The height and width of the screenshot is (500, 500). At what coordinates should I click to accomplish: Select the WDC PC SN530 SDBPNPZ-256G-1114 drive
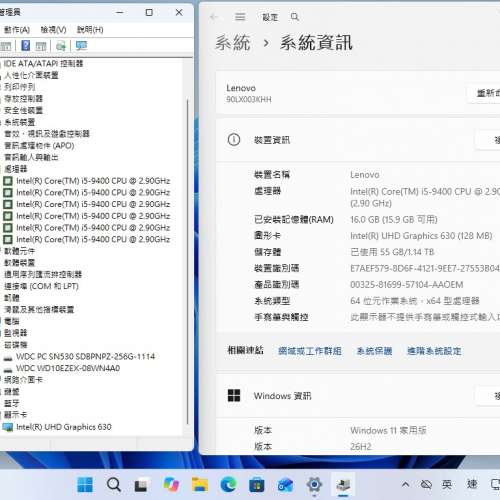(x=86, y=356)
